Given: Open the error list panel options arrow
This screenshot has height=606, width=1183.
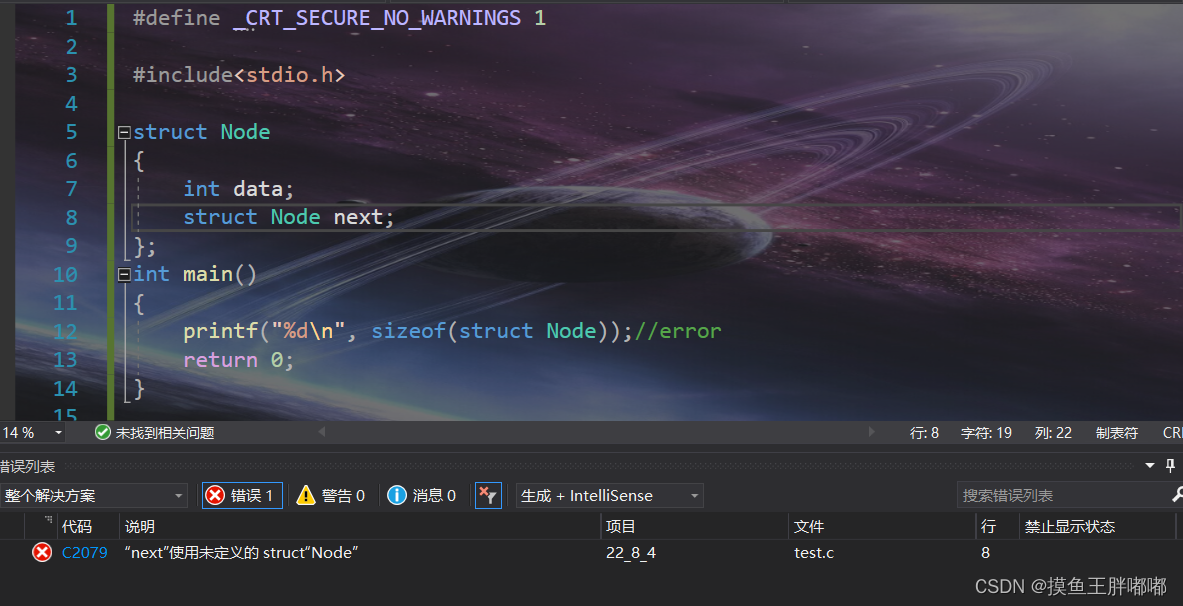Looking at the screenshot, I should coord(1150,466).
